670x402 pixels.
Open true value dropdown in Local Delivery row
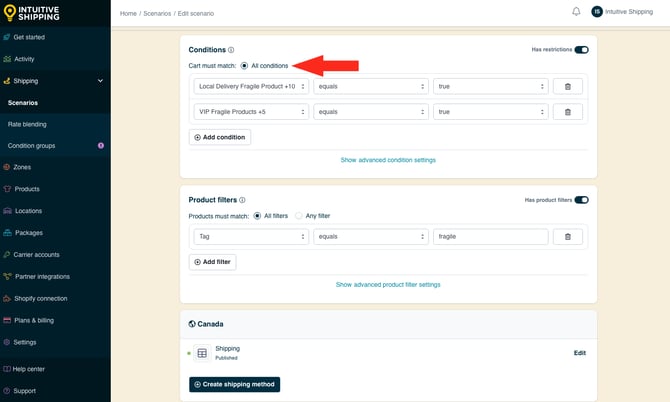[x=491, y=86]
